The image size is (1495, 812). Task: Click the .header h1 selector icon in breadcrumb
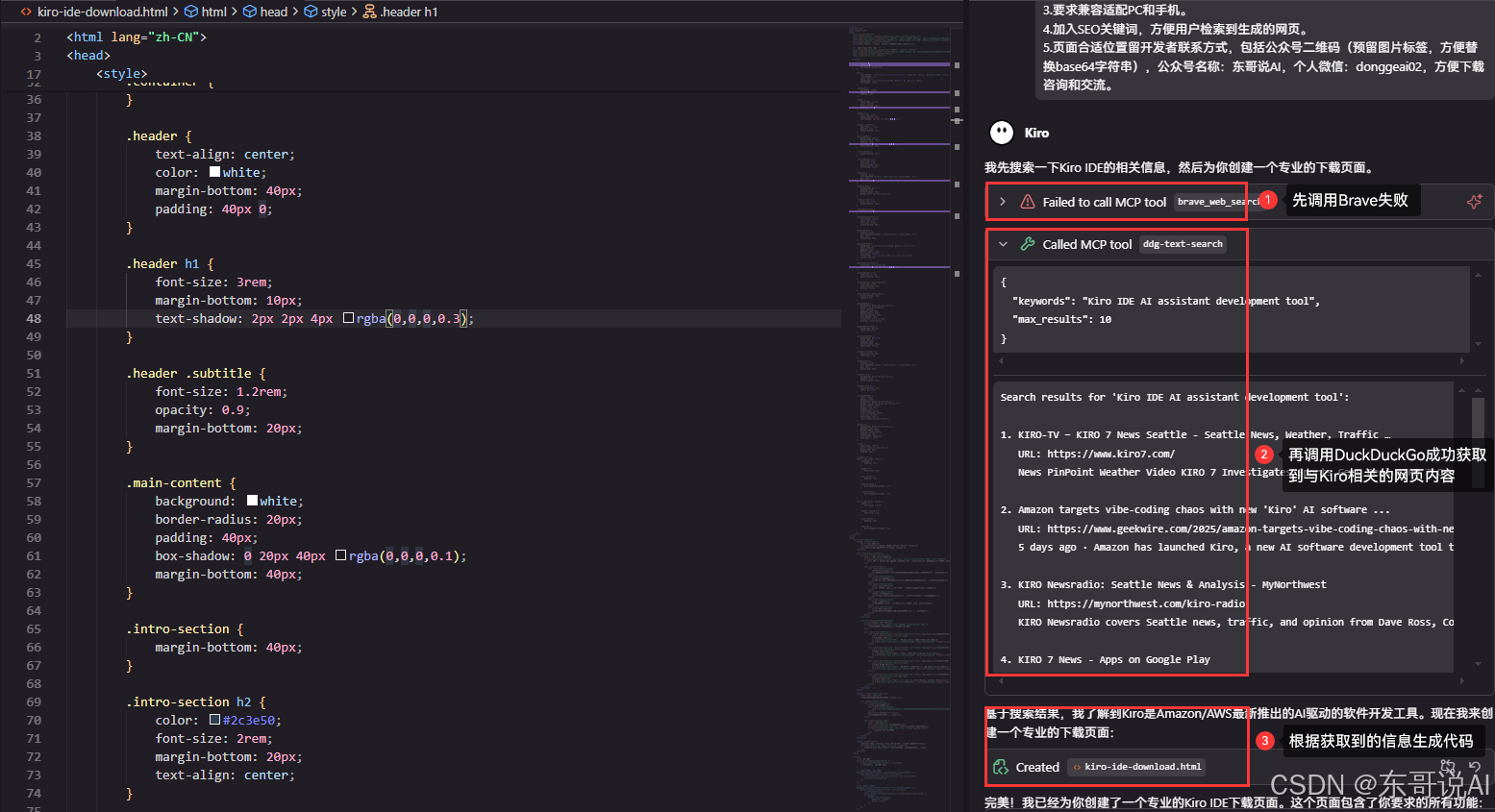[369, 12]
